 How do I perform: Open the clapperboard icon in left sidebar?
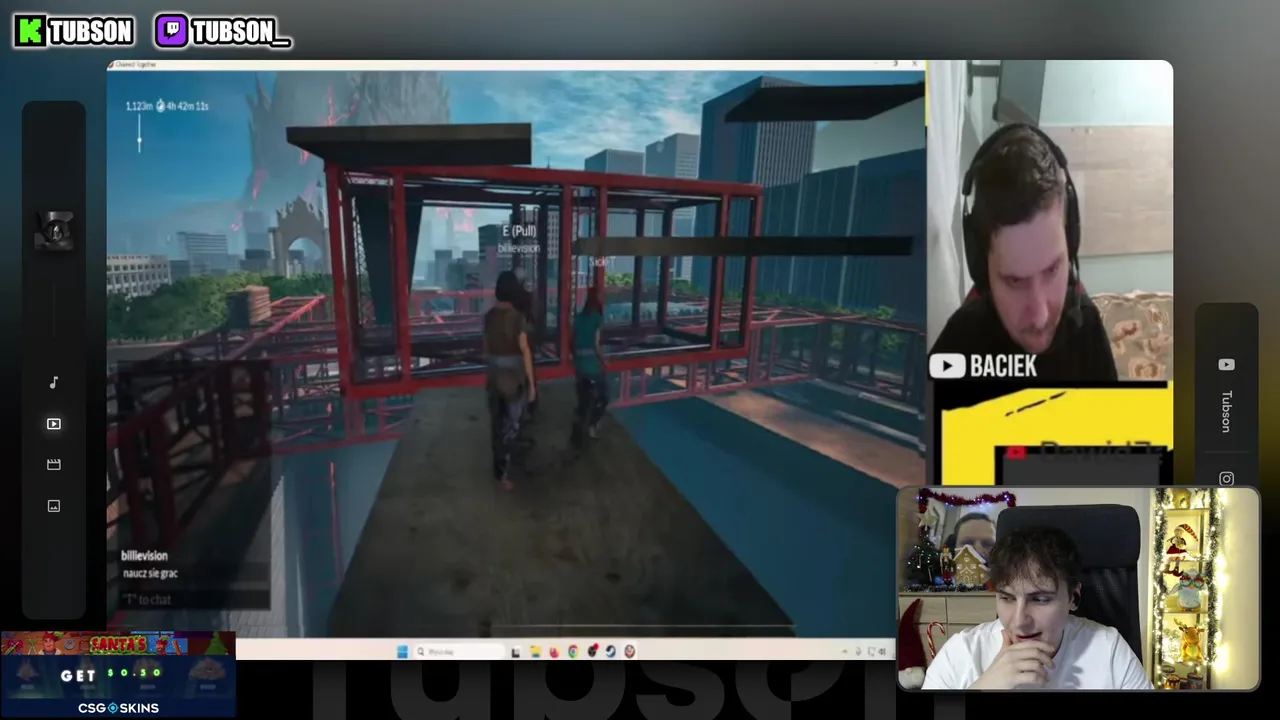[x=54, y=464]
